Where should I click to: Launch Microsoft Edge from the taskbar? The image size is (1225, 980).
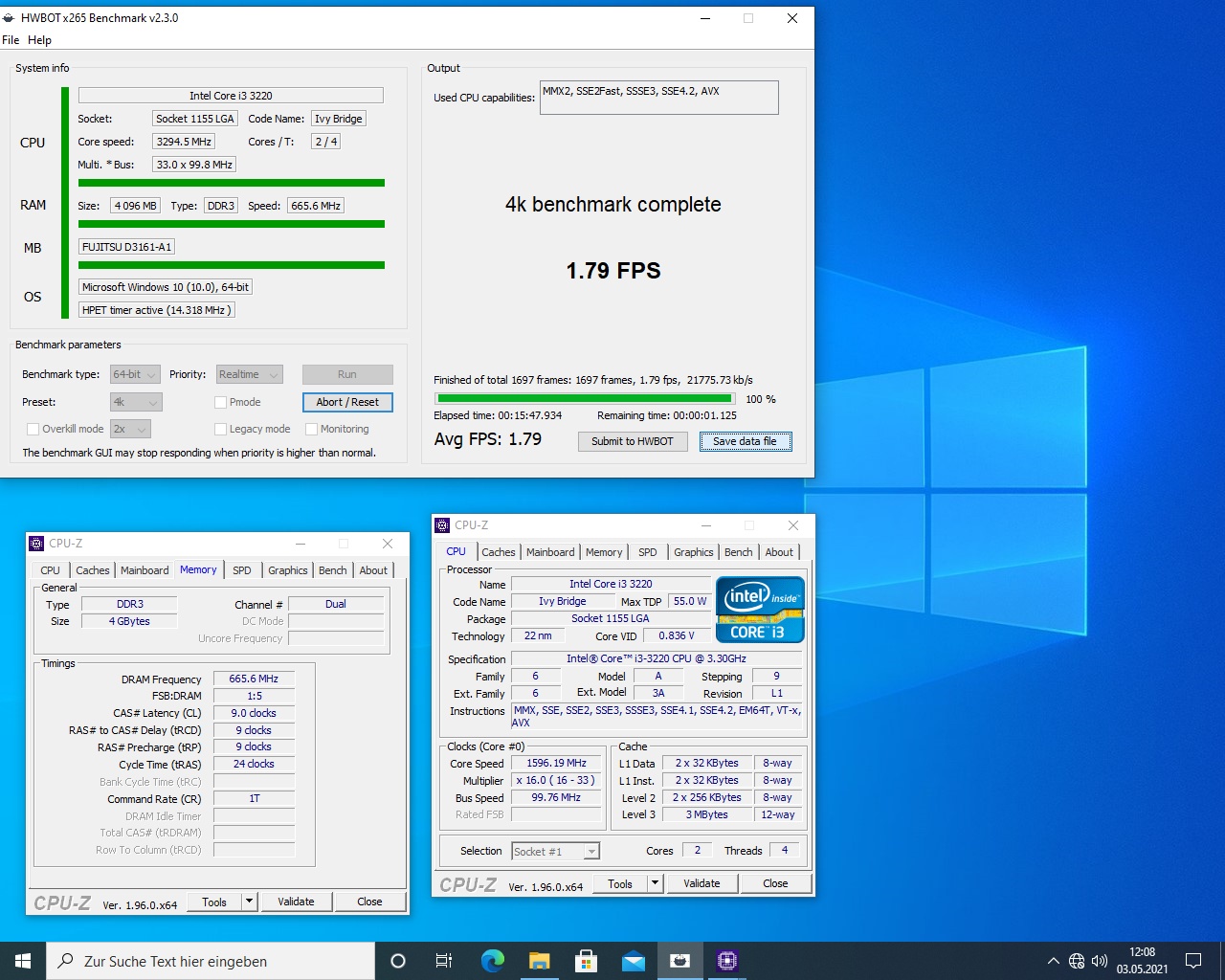point(492,961)
